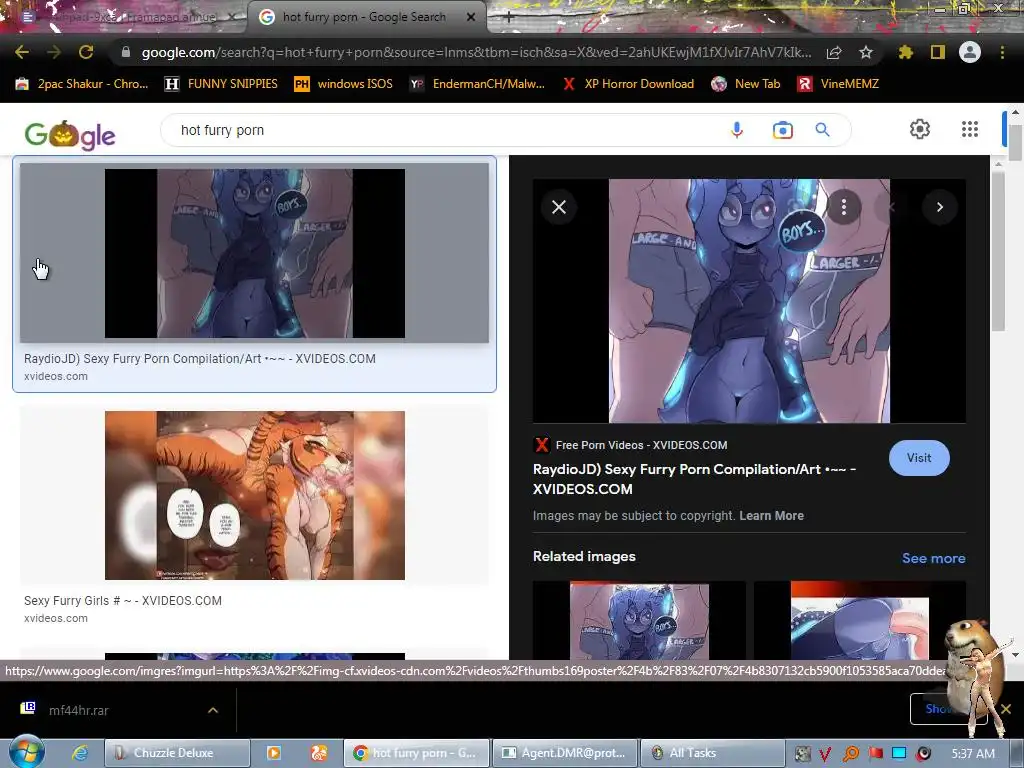Image resolution: width=1024 pixels, height=768 pixels.
Task: Open the preview's three-dot options
Action: coord(844,207)
